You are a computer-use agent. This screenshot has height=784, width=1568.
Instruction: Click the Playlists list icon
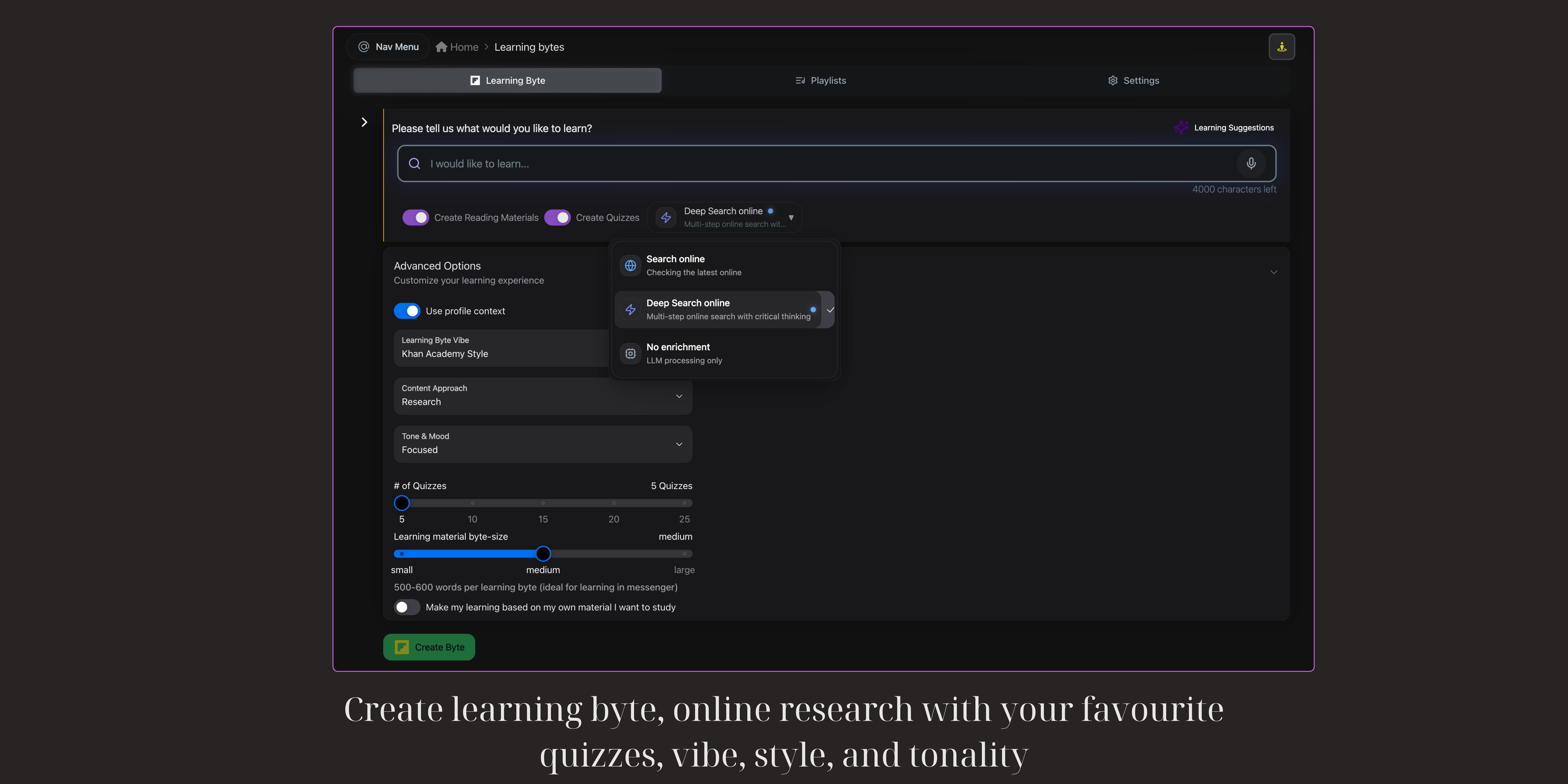[x=800, y=80]
